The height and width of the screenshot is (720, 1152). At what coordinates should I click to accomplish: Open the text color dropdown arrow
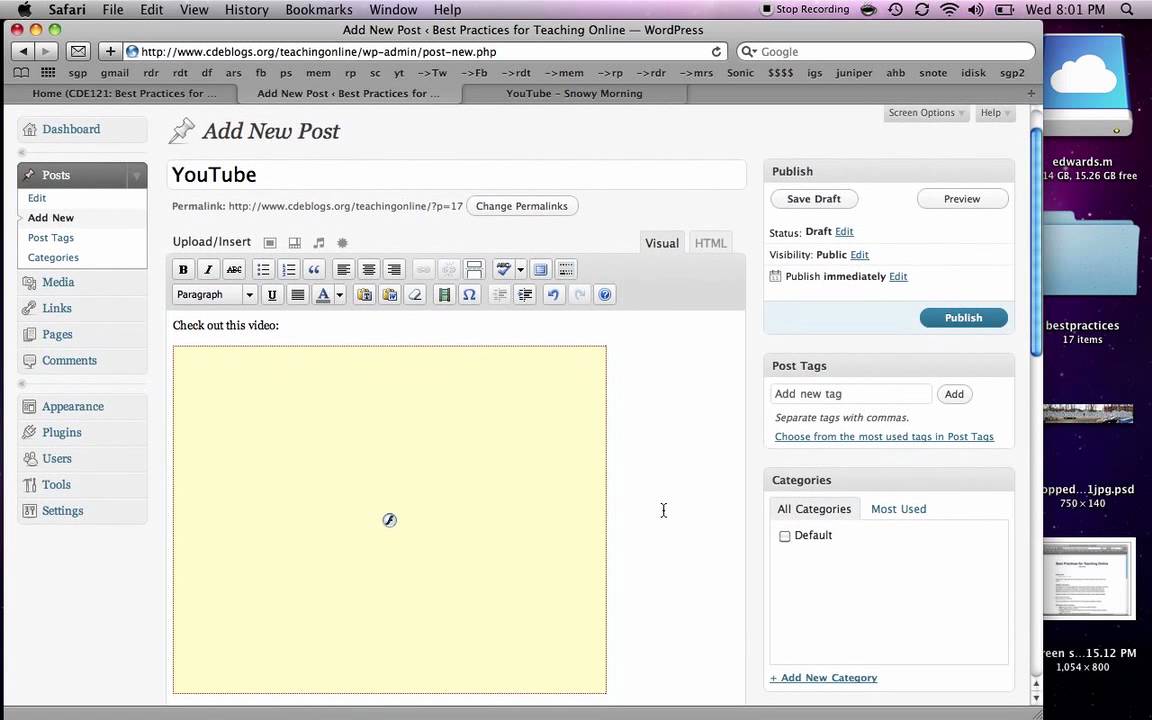(339, 295)
